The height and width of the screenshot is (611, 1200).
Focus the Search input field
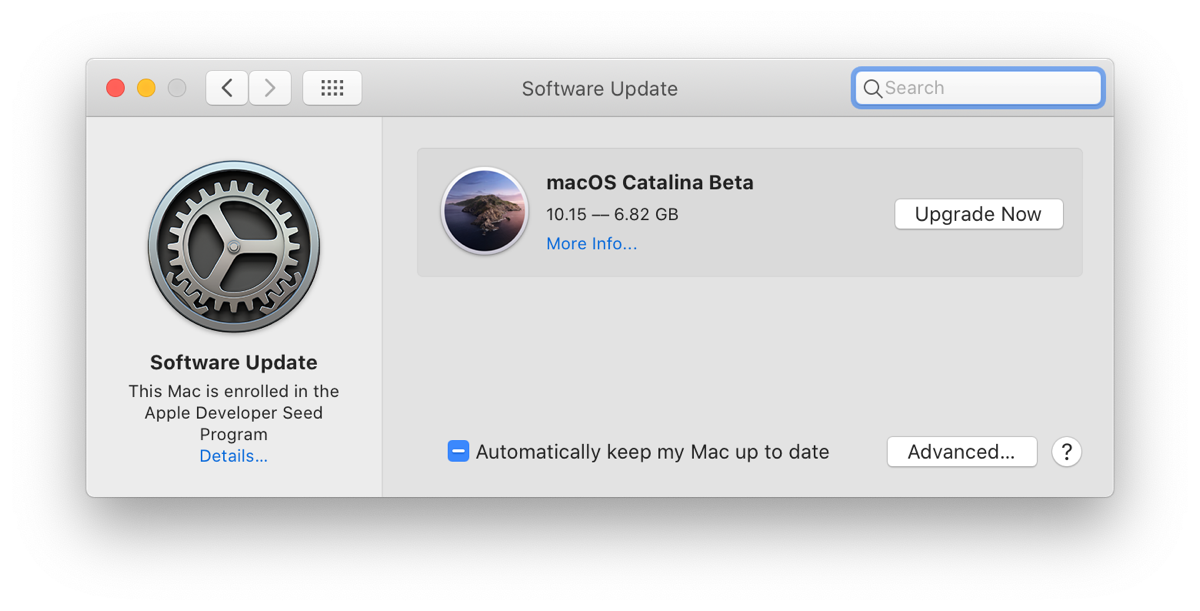[990, 88]
